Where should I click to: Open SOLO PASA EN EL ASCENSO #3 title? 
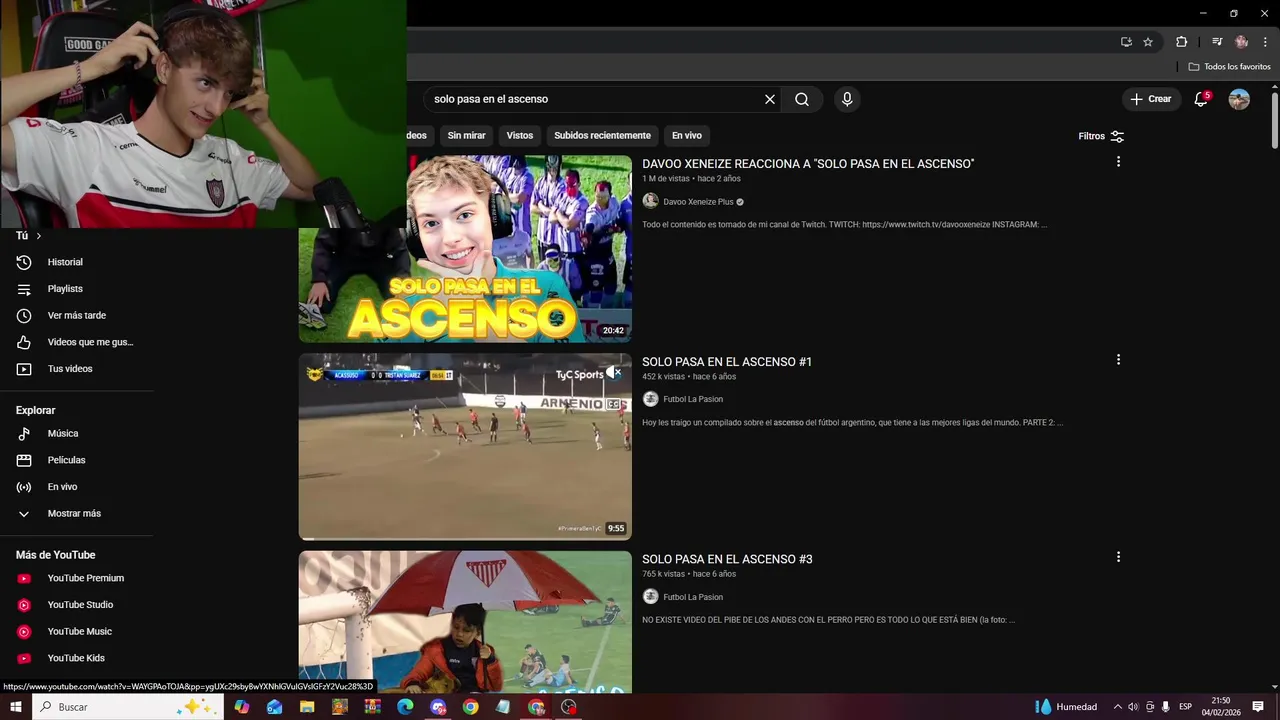coord(727,559)
